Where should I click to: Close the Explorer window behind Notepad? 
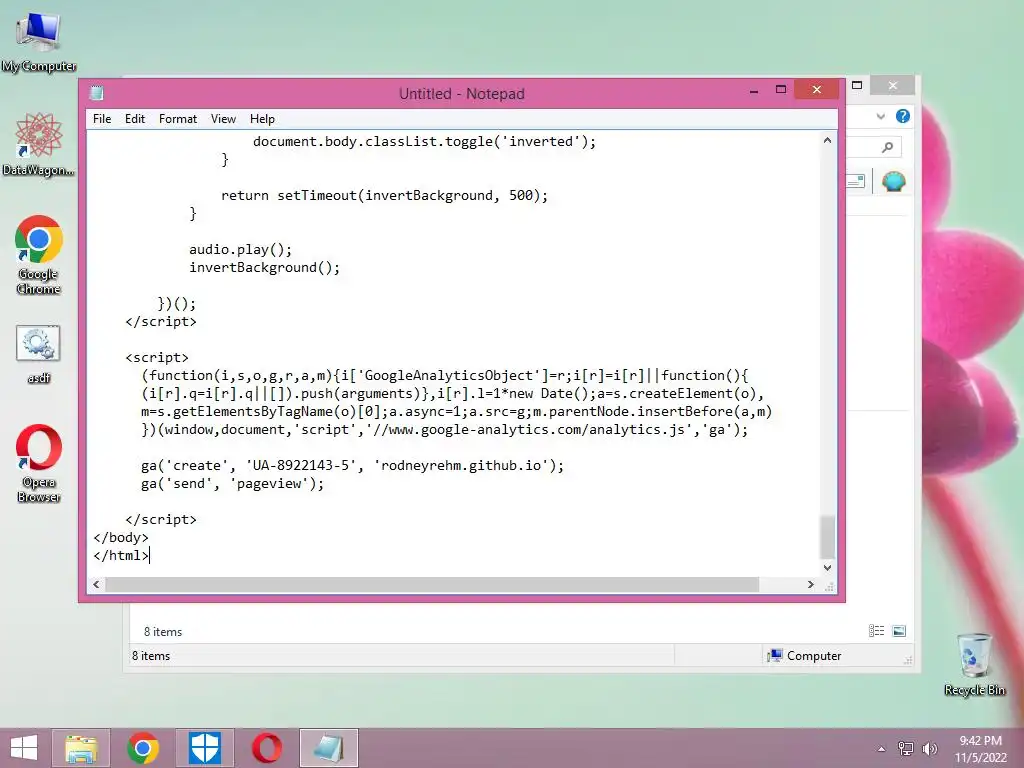pos(893,86)
